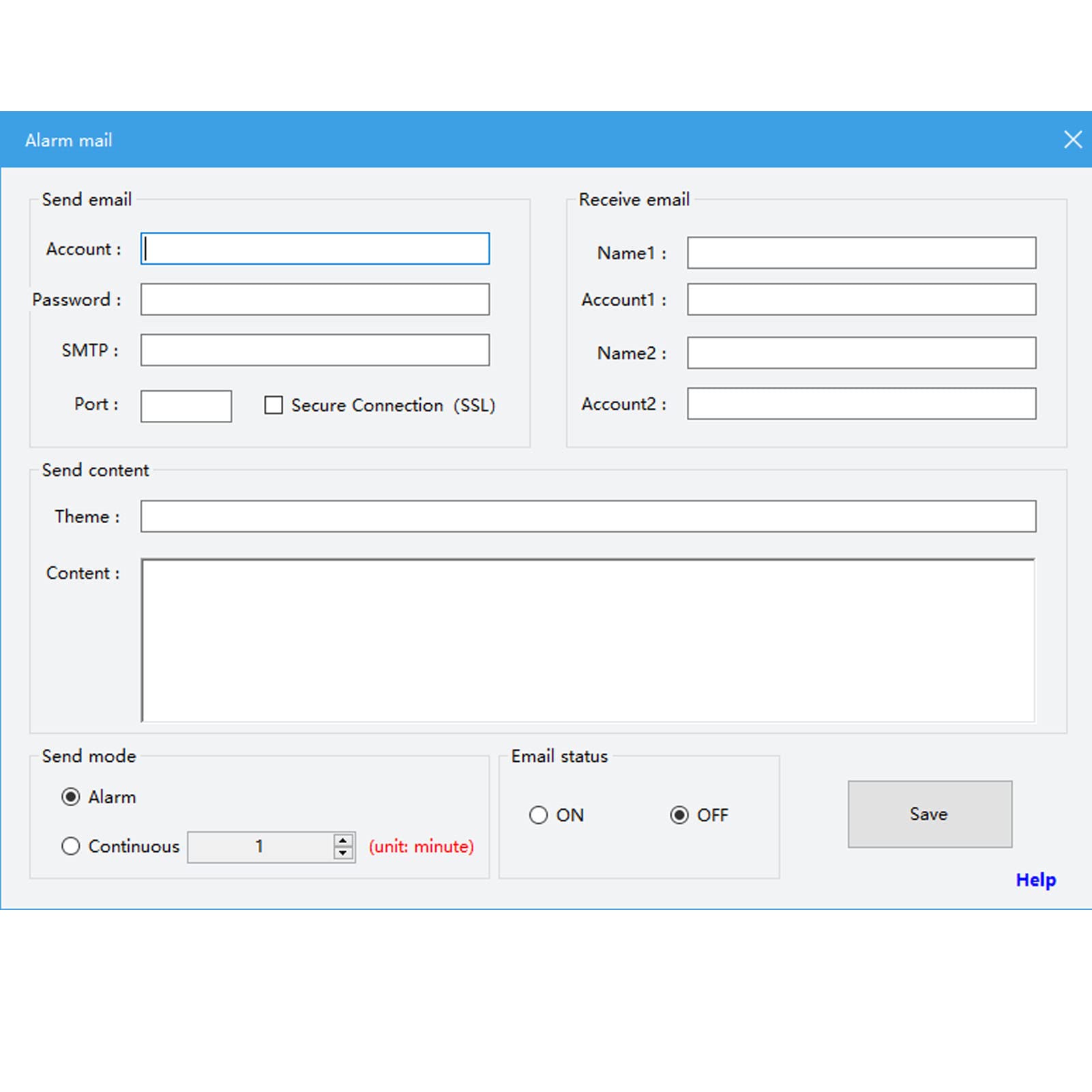Set email status to OFF
This screenshot has width=1092, height=1092.
(679, 815)
